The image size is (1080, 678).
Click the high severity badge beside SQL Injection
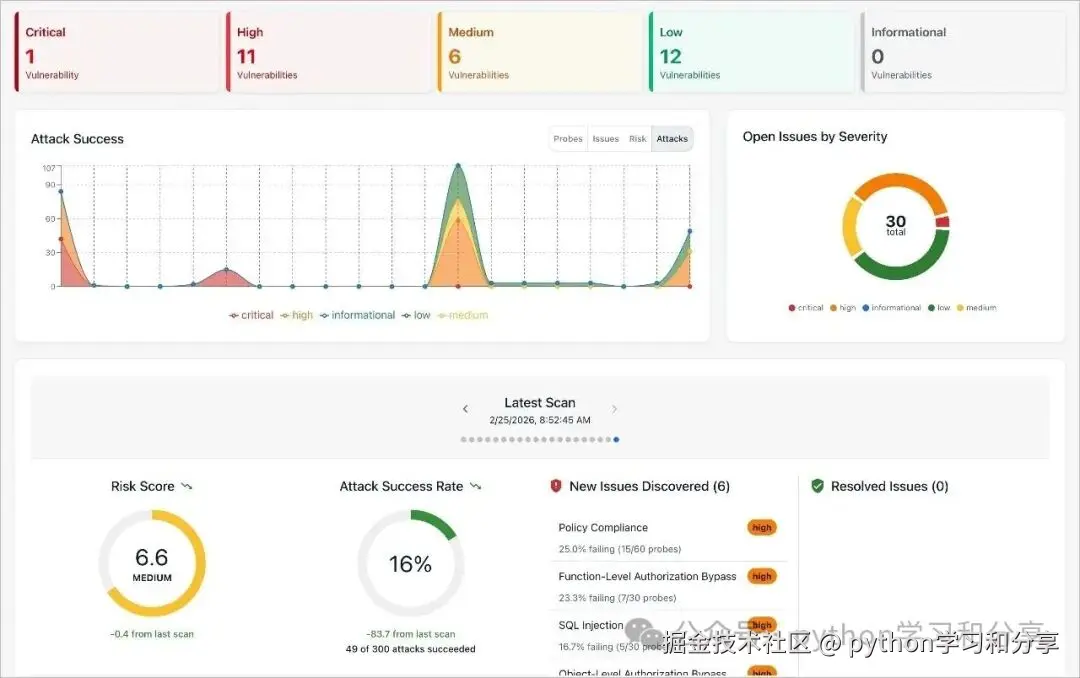pyautogui.click(x=761, y=624)
